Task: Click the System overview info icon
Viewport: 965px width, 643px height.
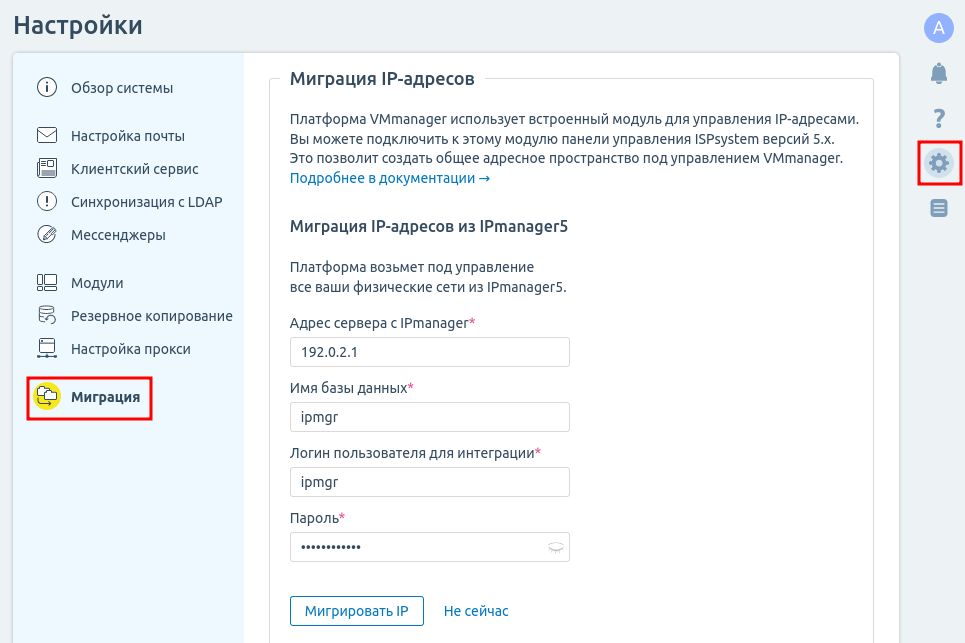Action: coord(47,87)
